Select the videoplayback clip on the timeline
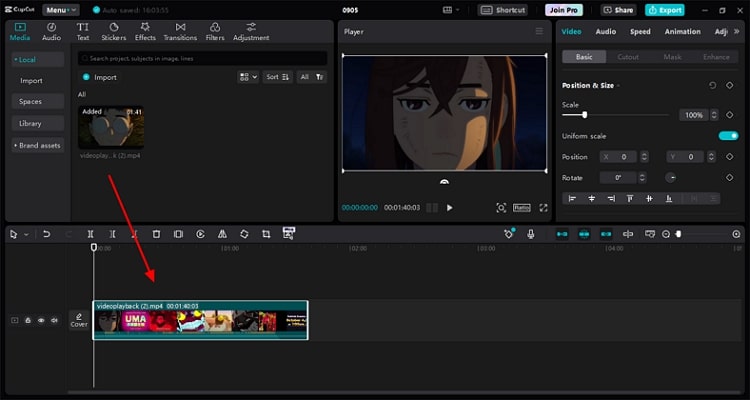This screenshot has height=400, width=750. coord(200,321)
